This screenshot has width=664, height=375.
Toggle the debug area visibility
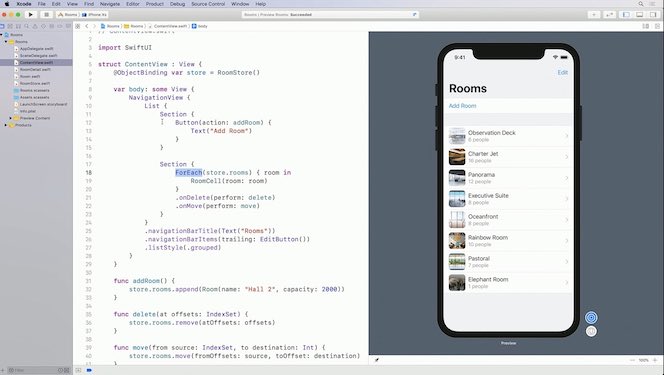coord(639,14)
